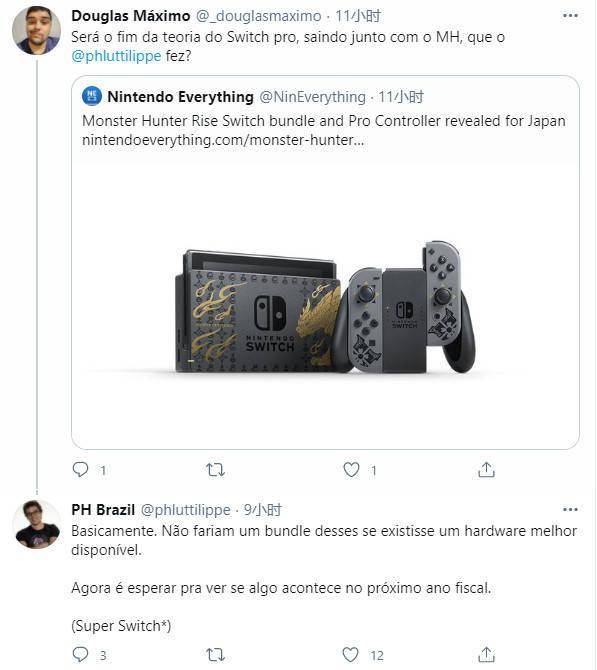Open PH Brazil's profile picture

(x=37, y=524)
